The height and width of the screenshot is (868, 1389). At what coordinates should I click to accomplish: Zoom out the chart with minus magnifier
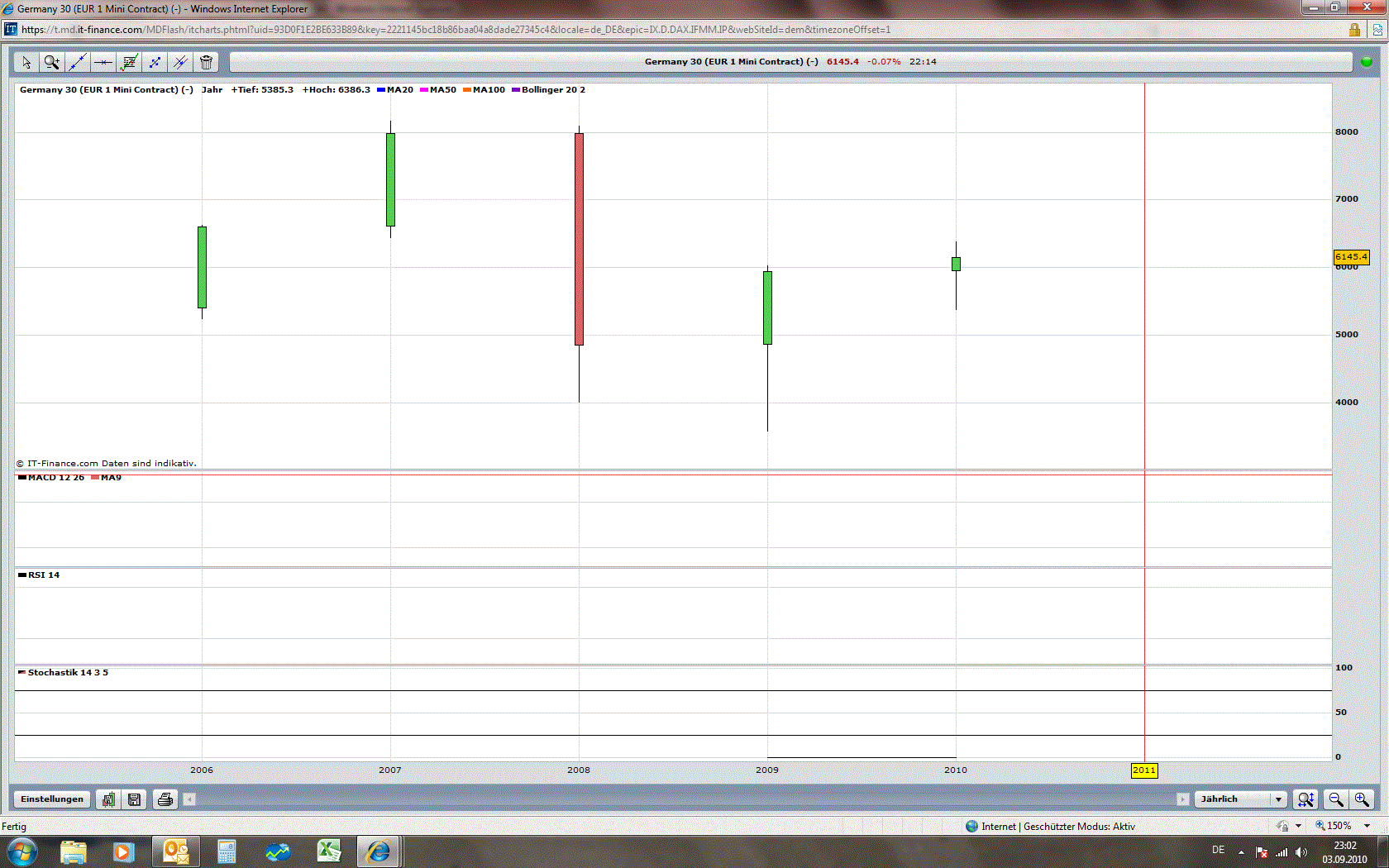(x=1335, y=799)
